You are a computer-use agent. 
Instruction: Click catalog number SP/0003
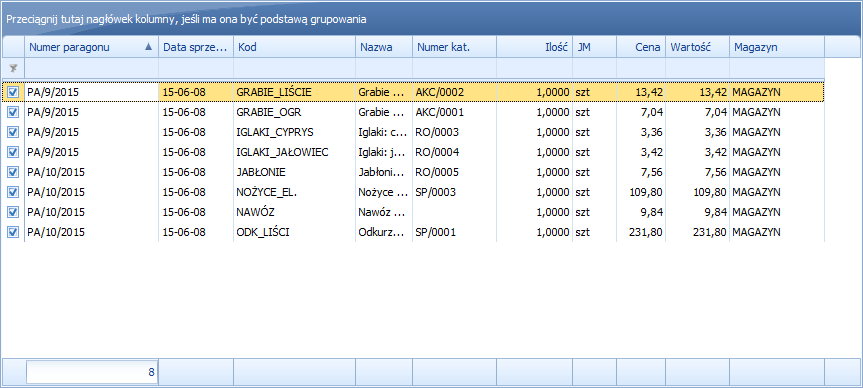tap(455, 192)
